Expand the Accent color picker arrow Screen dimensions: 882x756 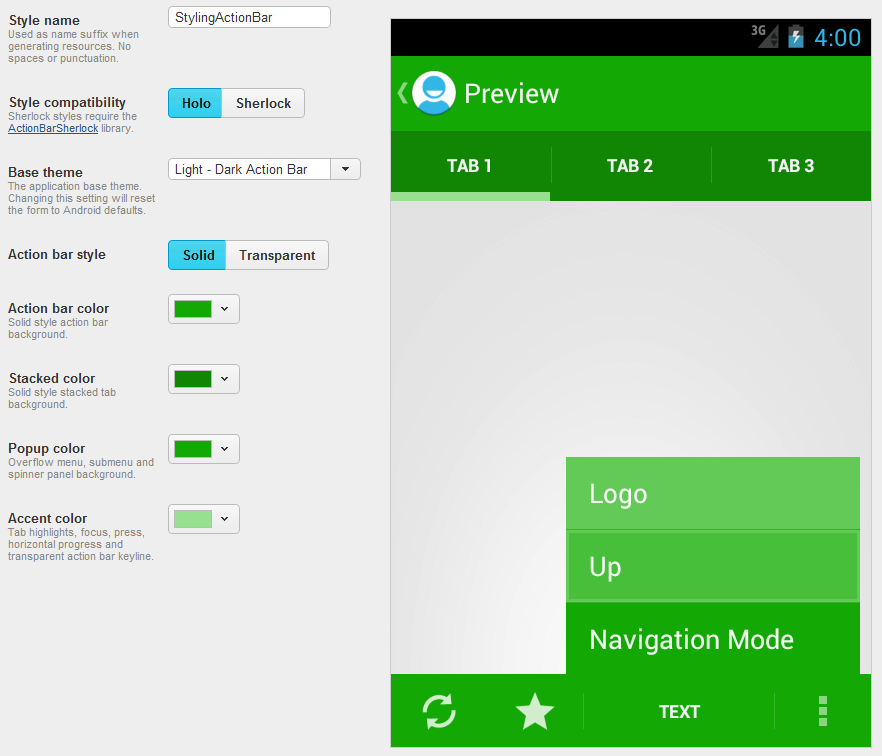(224, 519)
